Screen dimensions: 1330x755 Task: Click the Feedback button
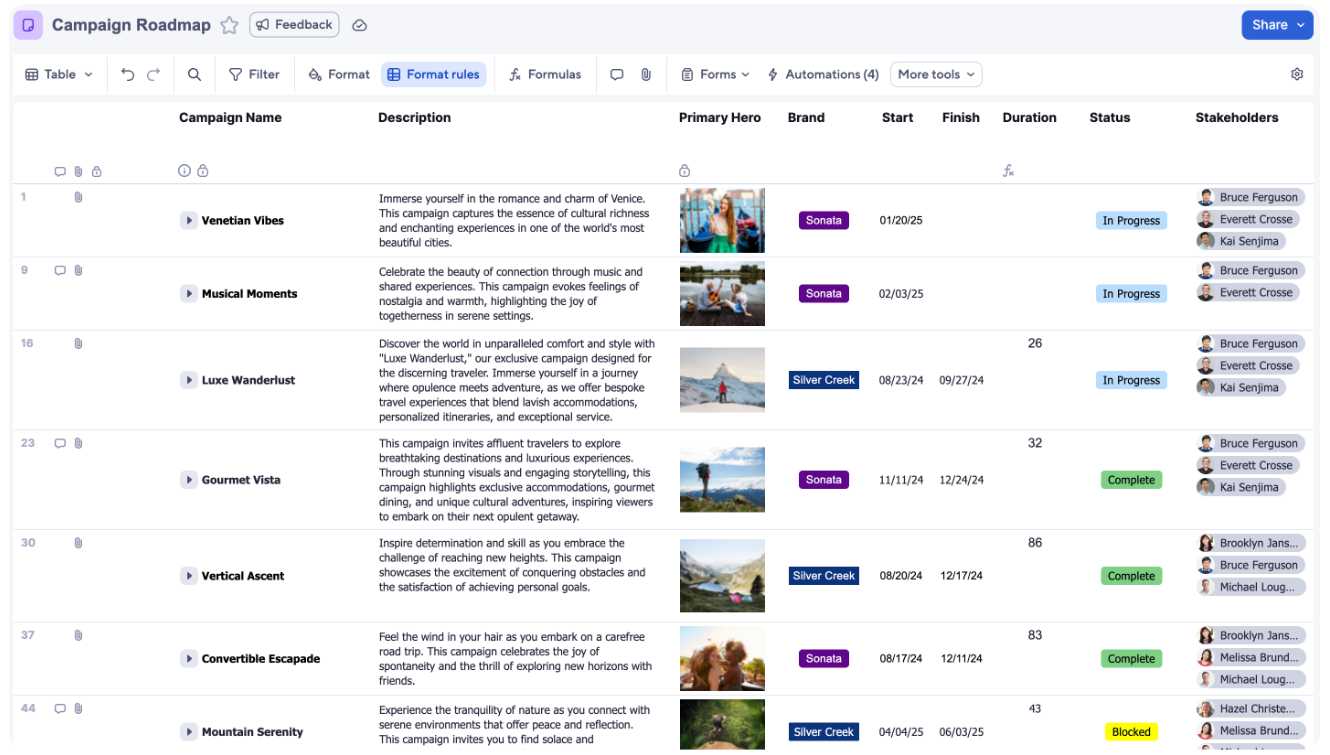click(294, 25)
